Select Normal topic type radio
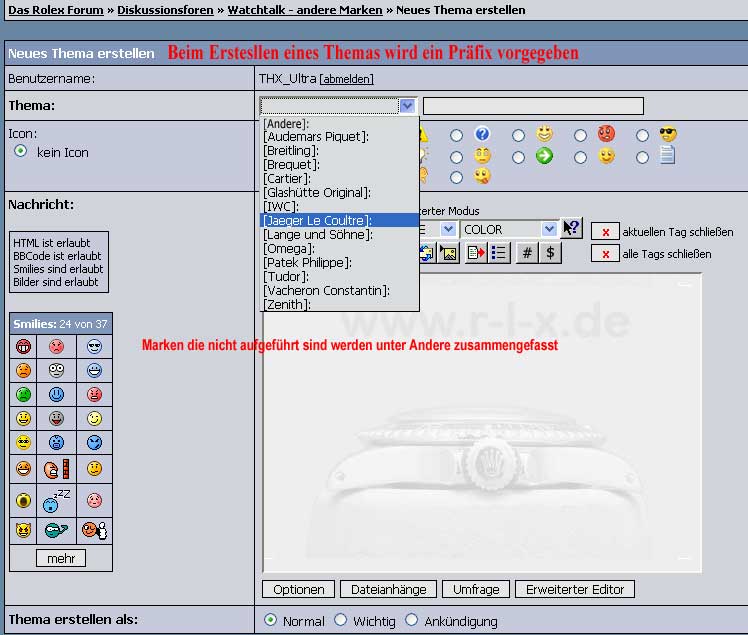 pos(270,620)
